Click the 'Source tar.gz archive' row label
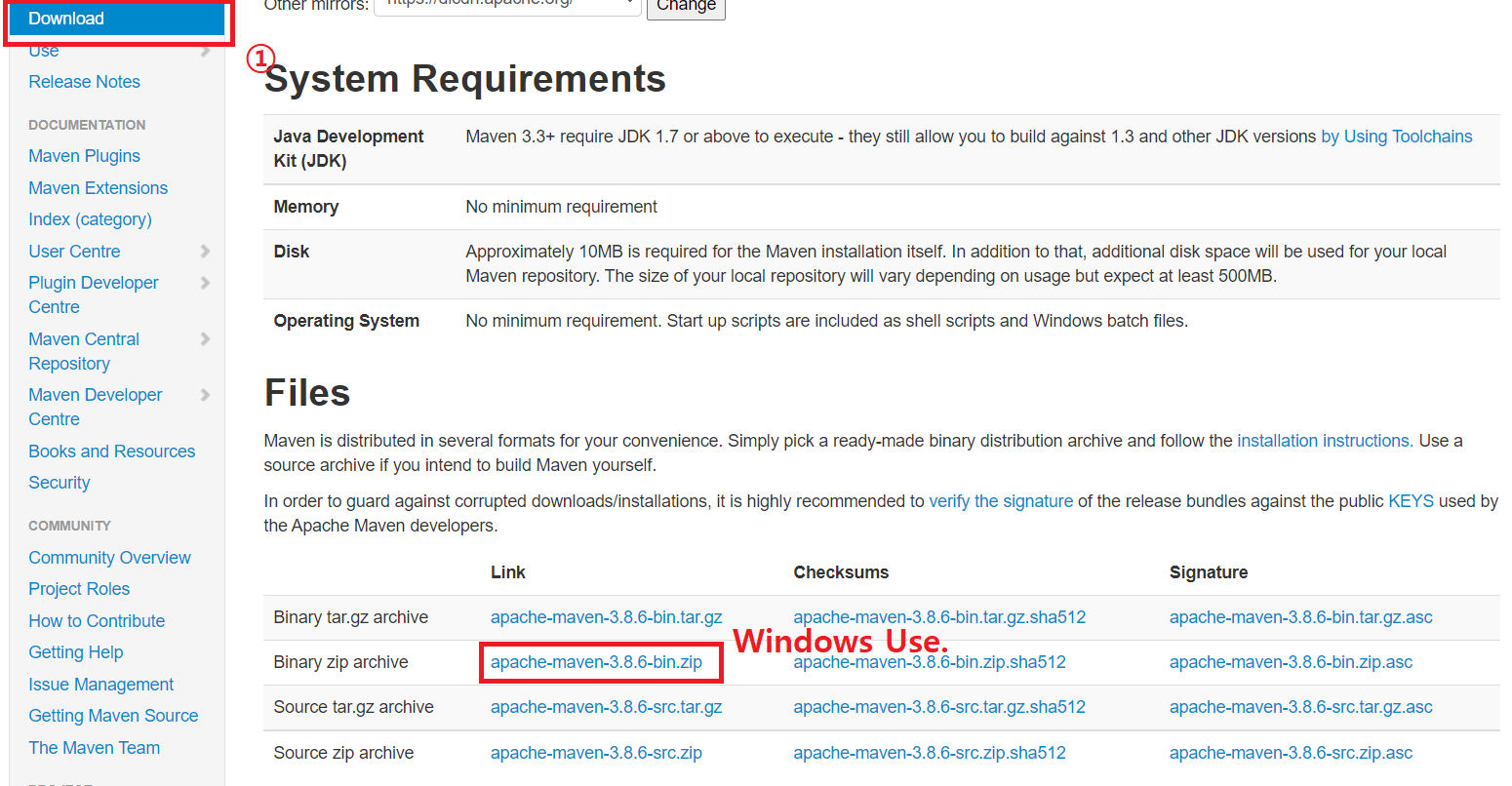This screenshot has width=1512, height=786. point(353,707)
